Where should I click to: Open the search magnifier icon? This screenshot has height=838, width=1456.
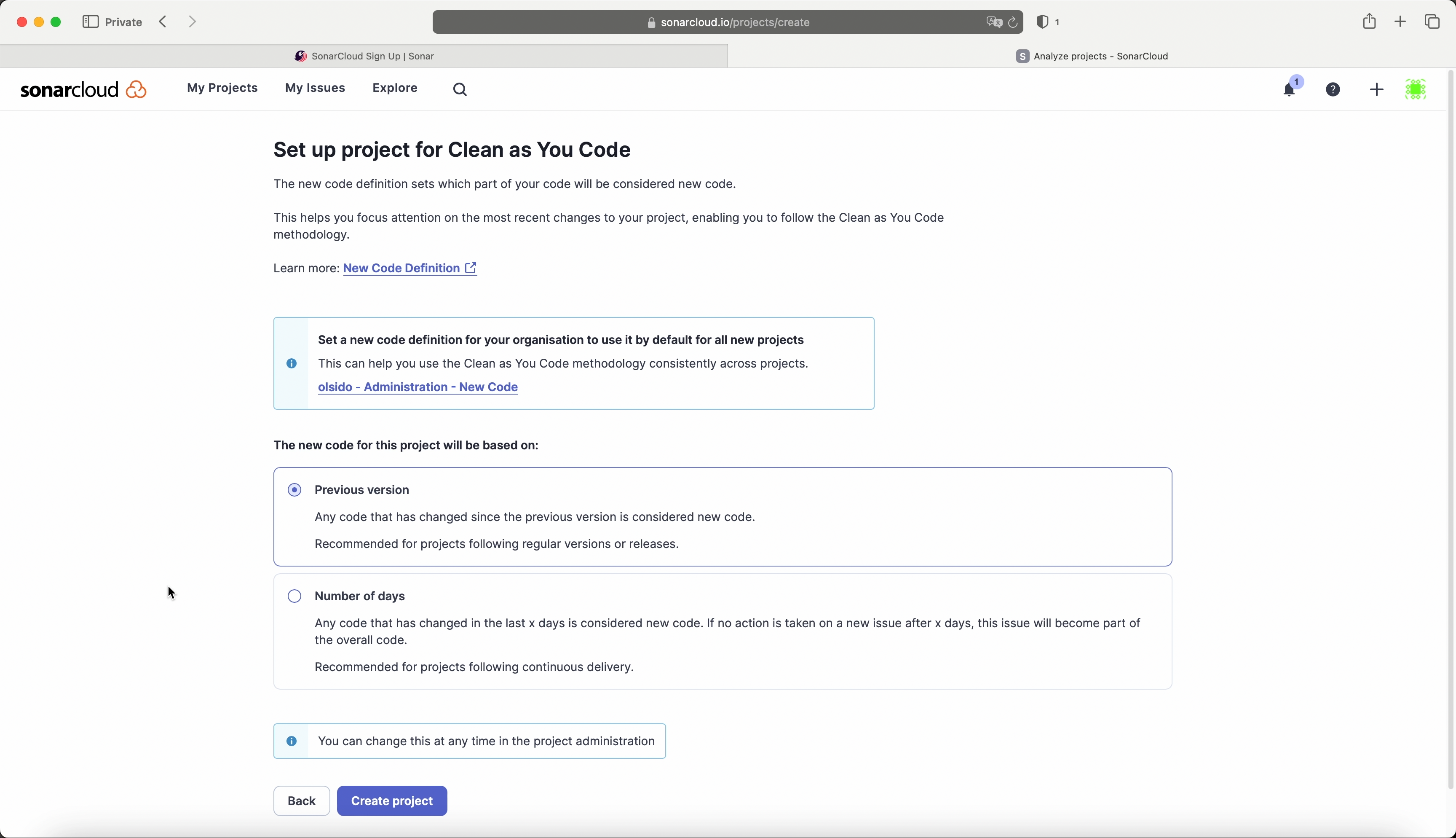coord(460,90)
